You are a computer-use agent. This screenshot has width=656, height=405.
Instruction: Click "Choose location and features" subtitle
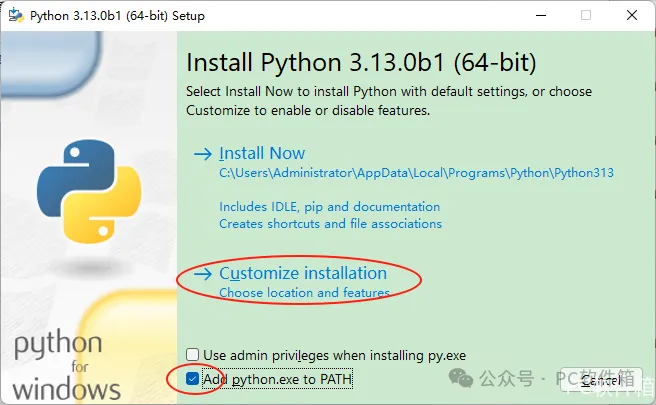click(305, 292)
